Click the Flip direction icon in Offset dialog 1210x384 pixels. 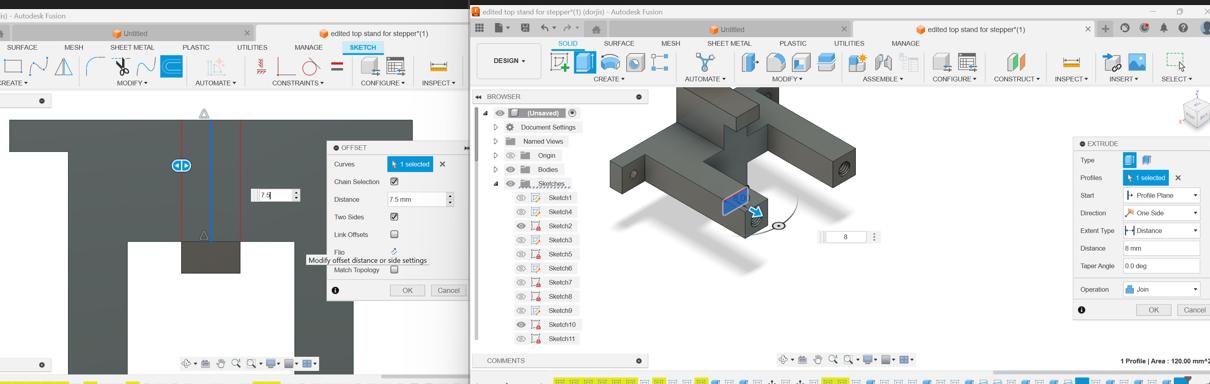tap(394, 252)
